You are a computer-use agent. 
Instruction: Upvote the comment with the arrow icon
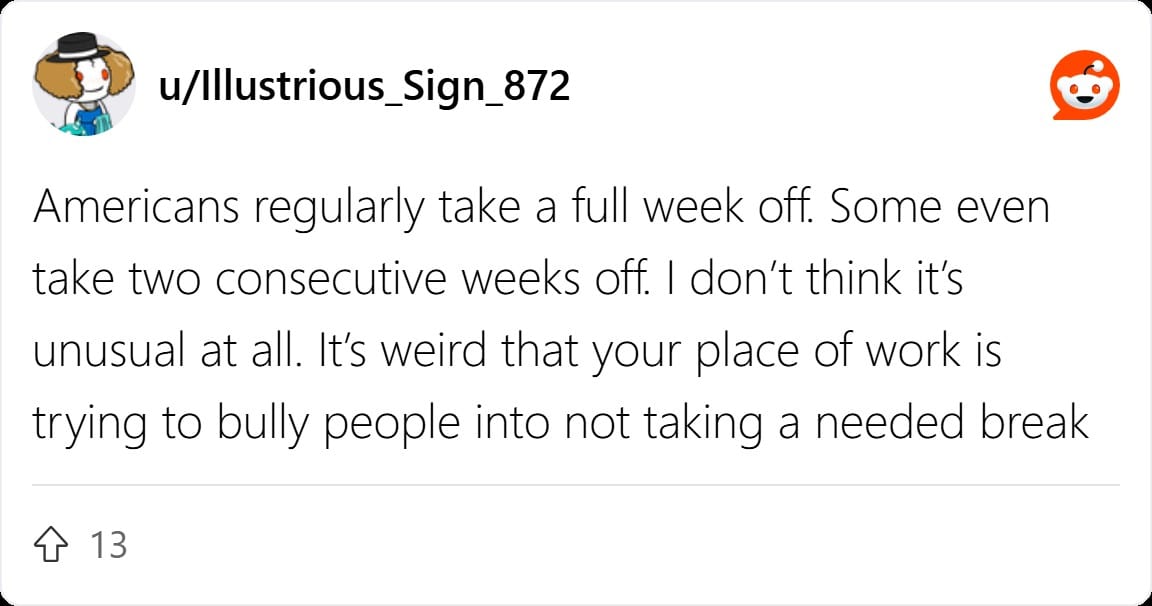51,544
